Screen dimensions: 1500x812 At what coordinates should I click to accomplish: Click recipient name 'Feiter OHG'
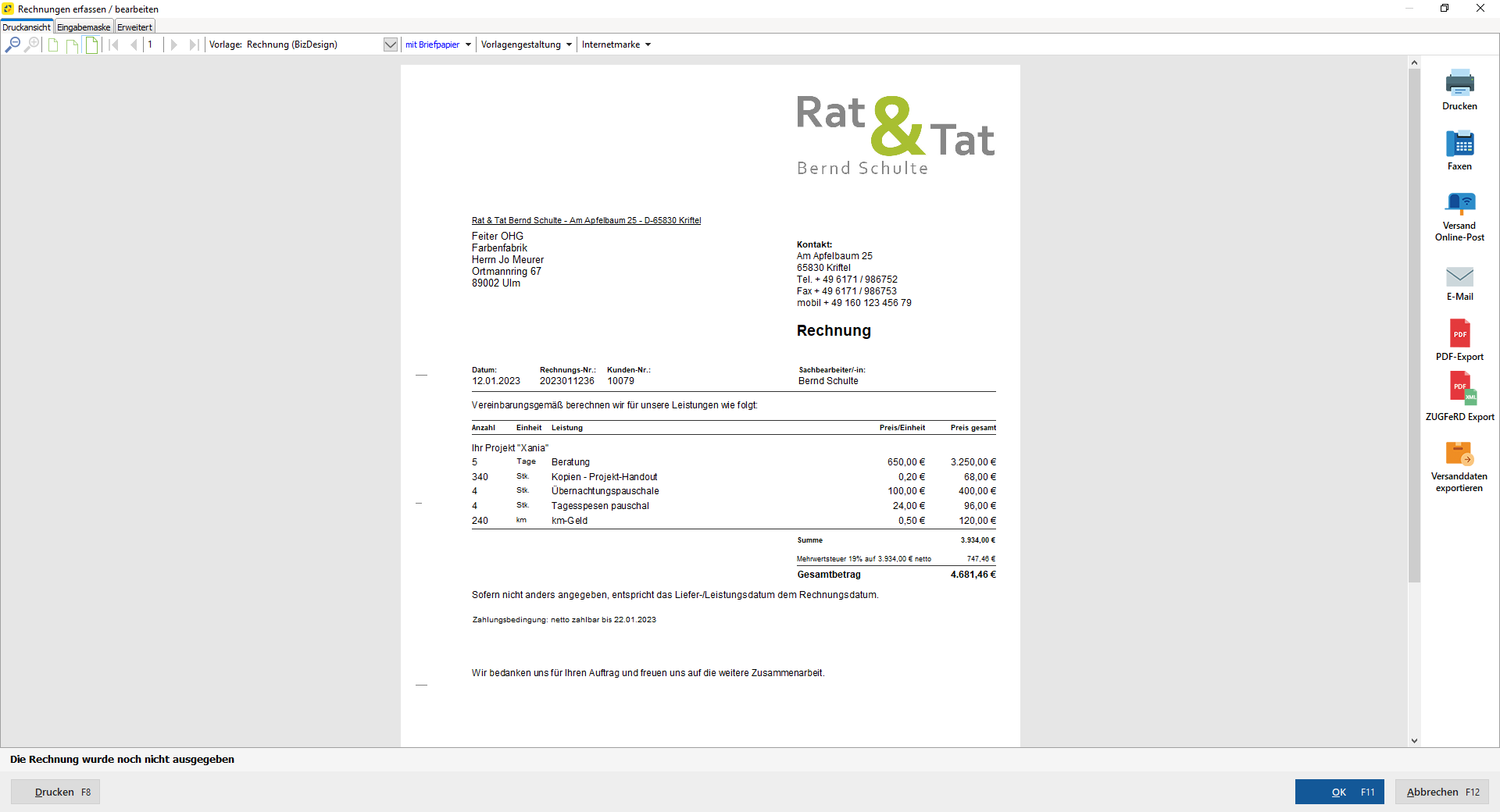click(498, 236)
